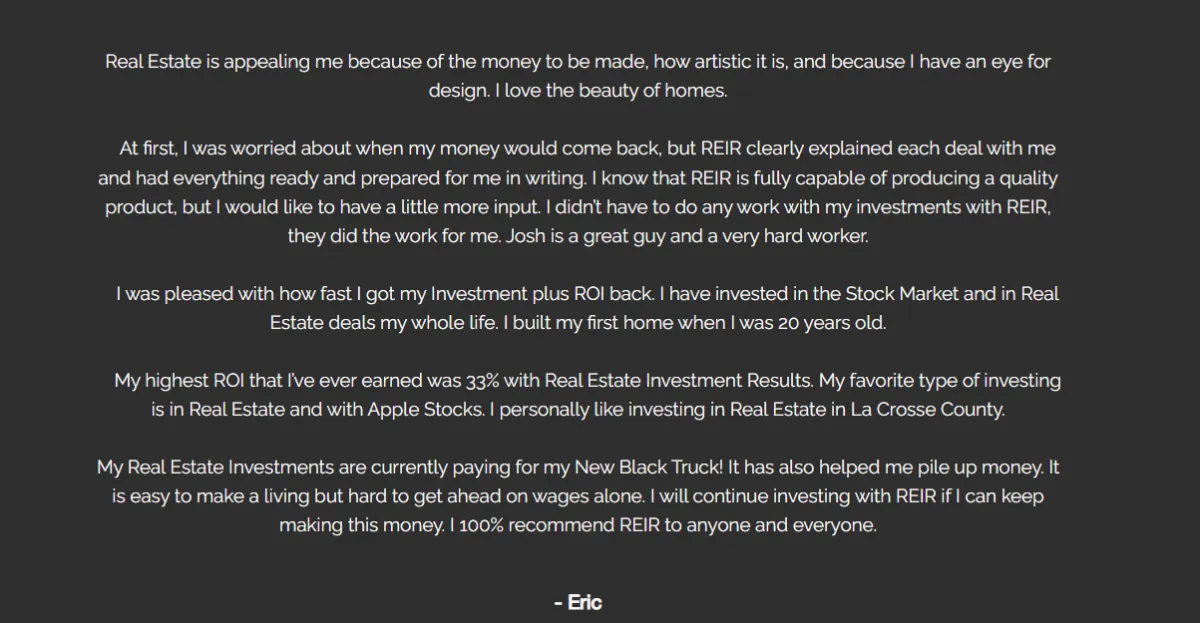The height and width of the screenshot is (623, 1200).
Task: Click the "33%" ROI figure
Action: point(482,381)
